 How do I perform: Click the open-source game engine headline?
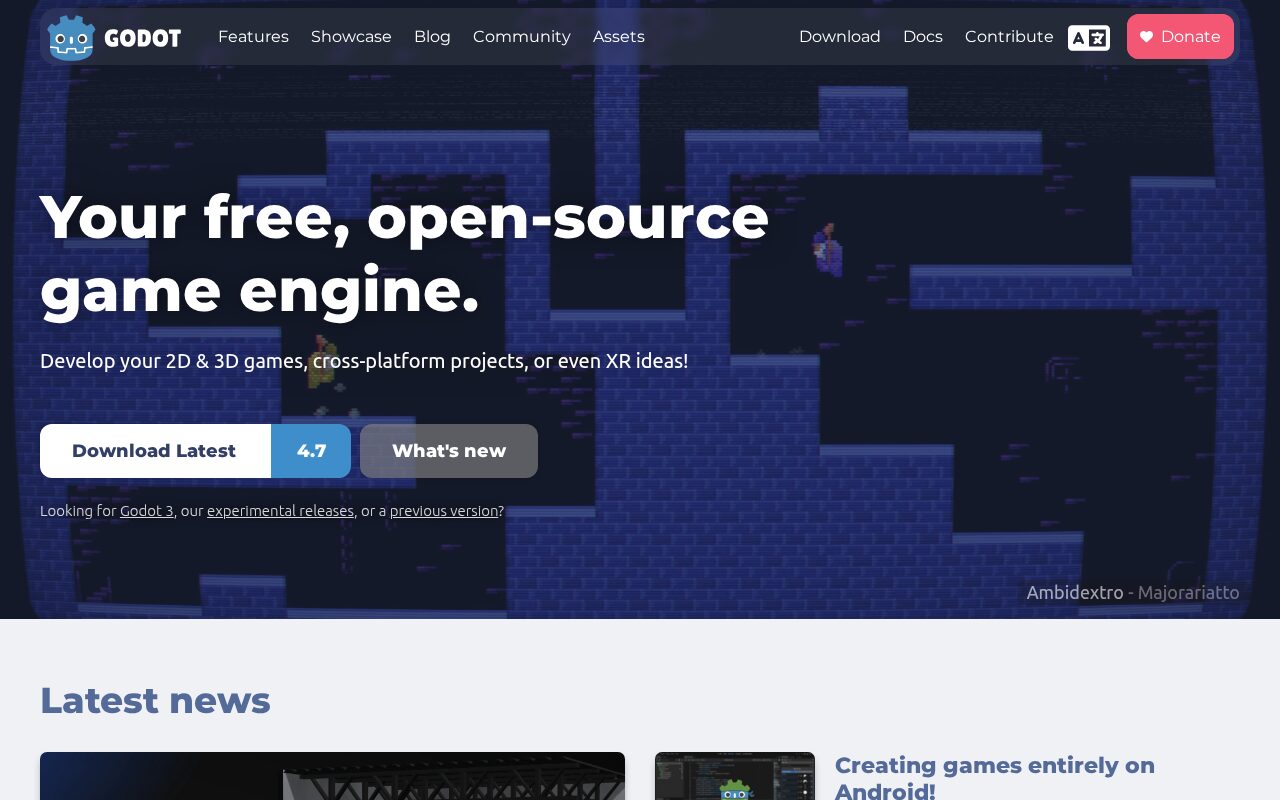click(x=404, y=252)
